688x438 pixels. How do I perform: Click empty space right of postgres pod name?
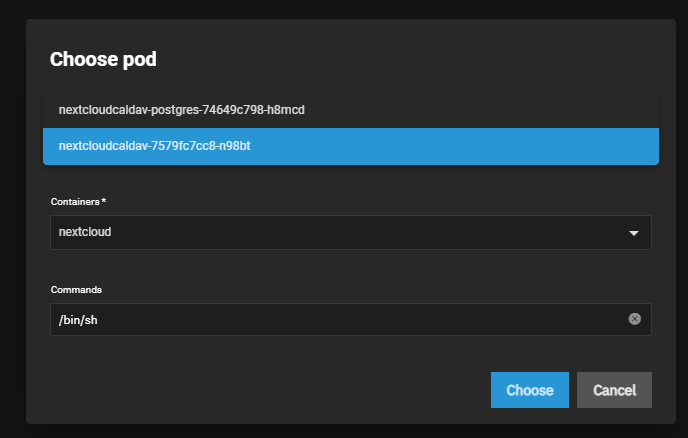click(x=480, y=110)
